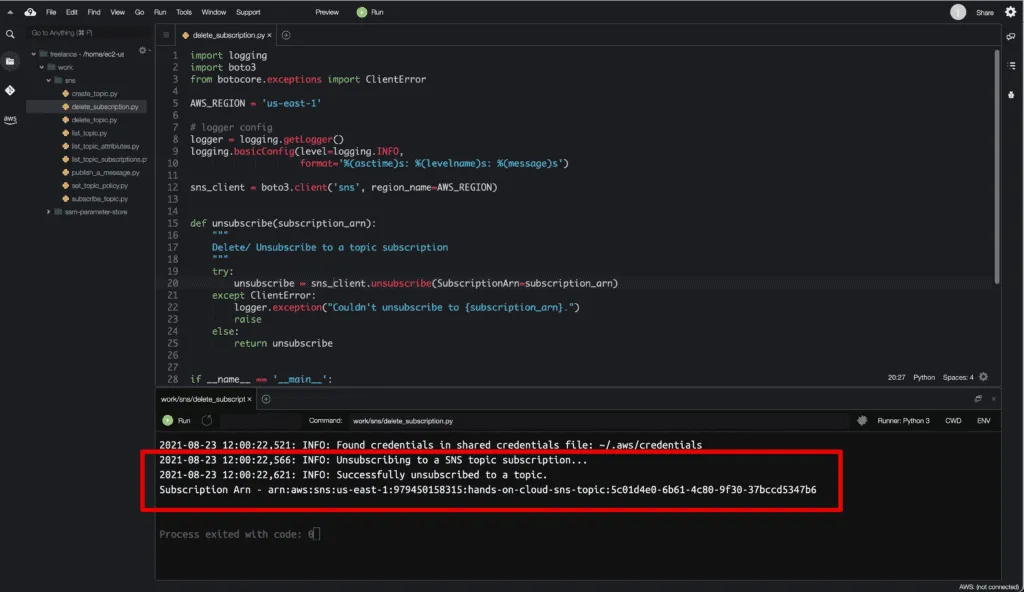Open Preferences with the top-right gear

(1010, 12)
